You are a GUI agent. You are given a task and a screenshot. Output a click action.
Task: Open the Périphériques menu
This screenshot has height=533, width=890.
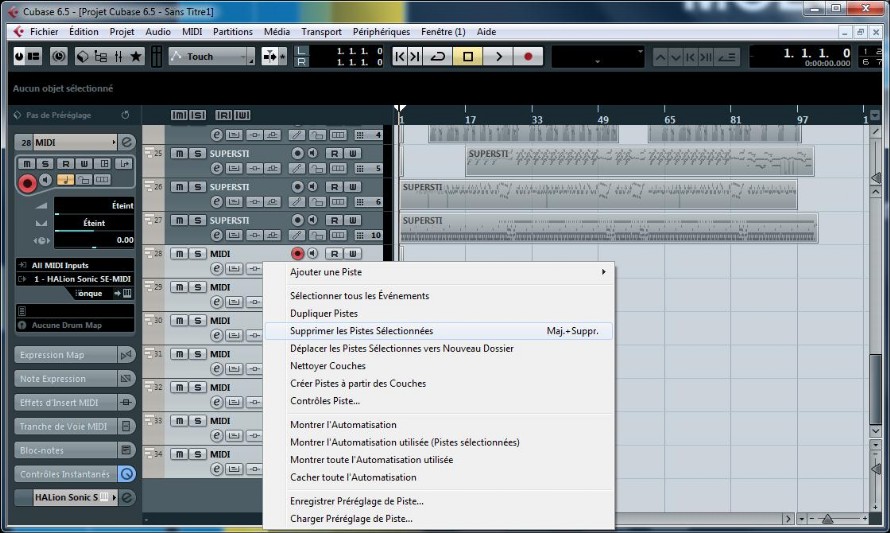pyautogui.click(x=381, y=32)
